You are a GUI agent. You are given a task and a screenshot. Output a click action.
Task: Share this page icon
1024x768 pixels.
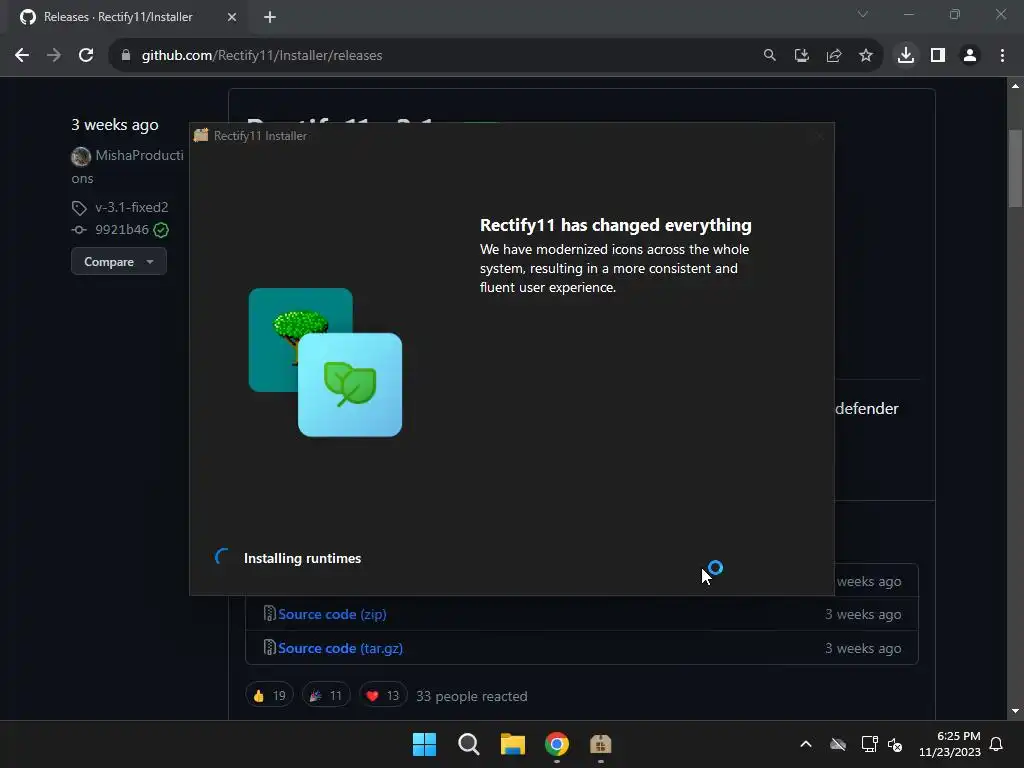833,56
